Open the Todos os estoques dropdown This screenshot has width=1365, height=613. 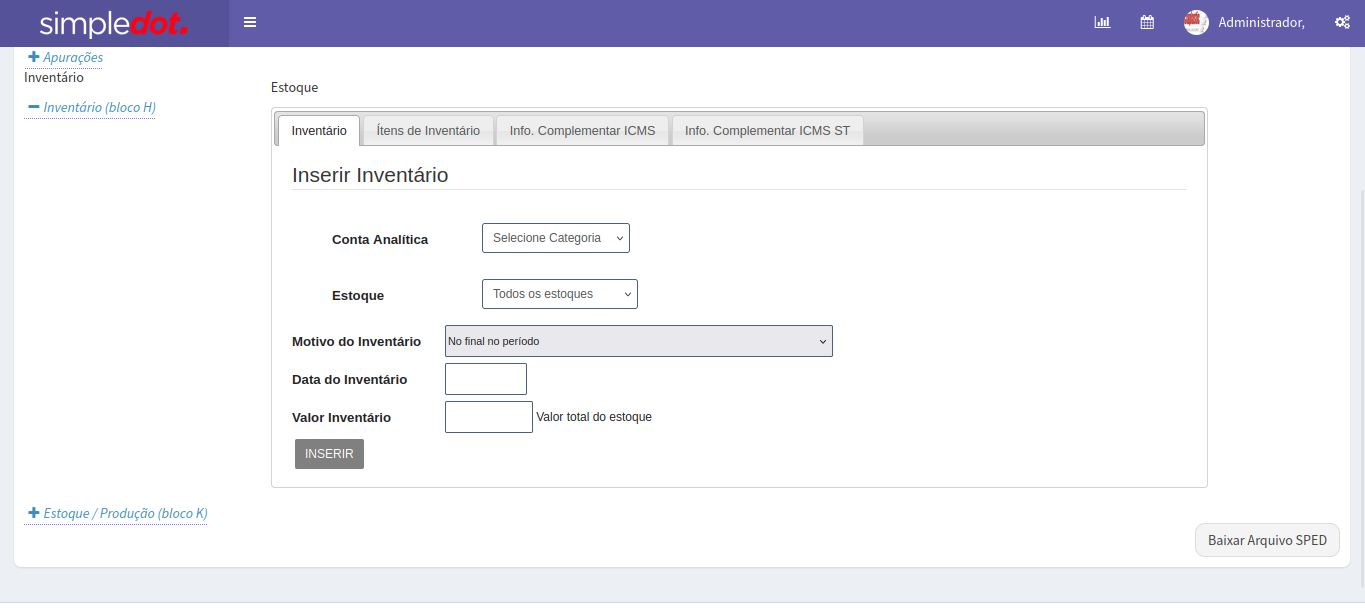click(559, 294)
